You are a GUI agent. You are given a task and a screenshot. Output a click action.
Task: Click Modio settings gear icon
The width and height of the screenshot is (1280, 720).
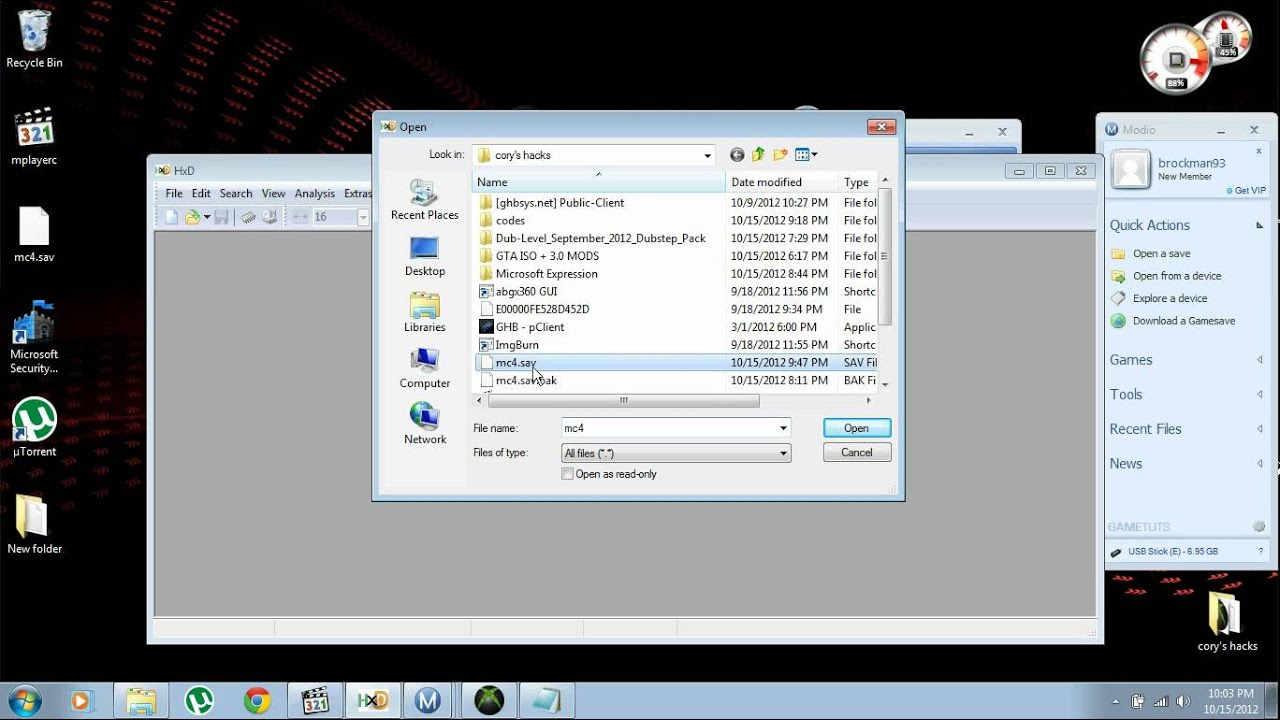1259,527
